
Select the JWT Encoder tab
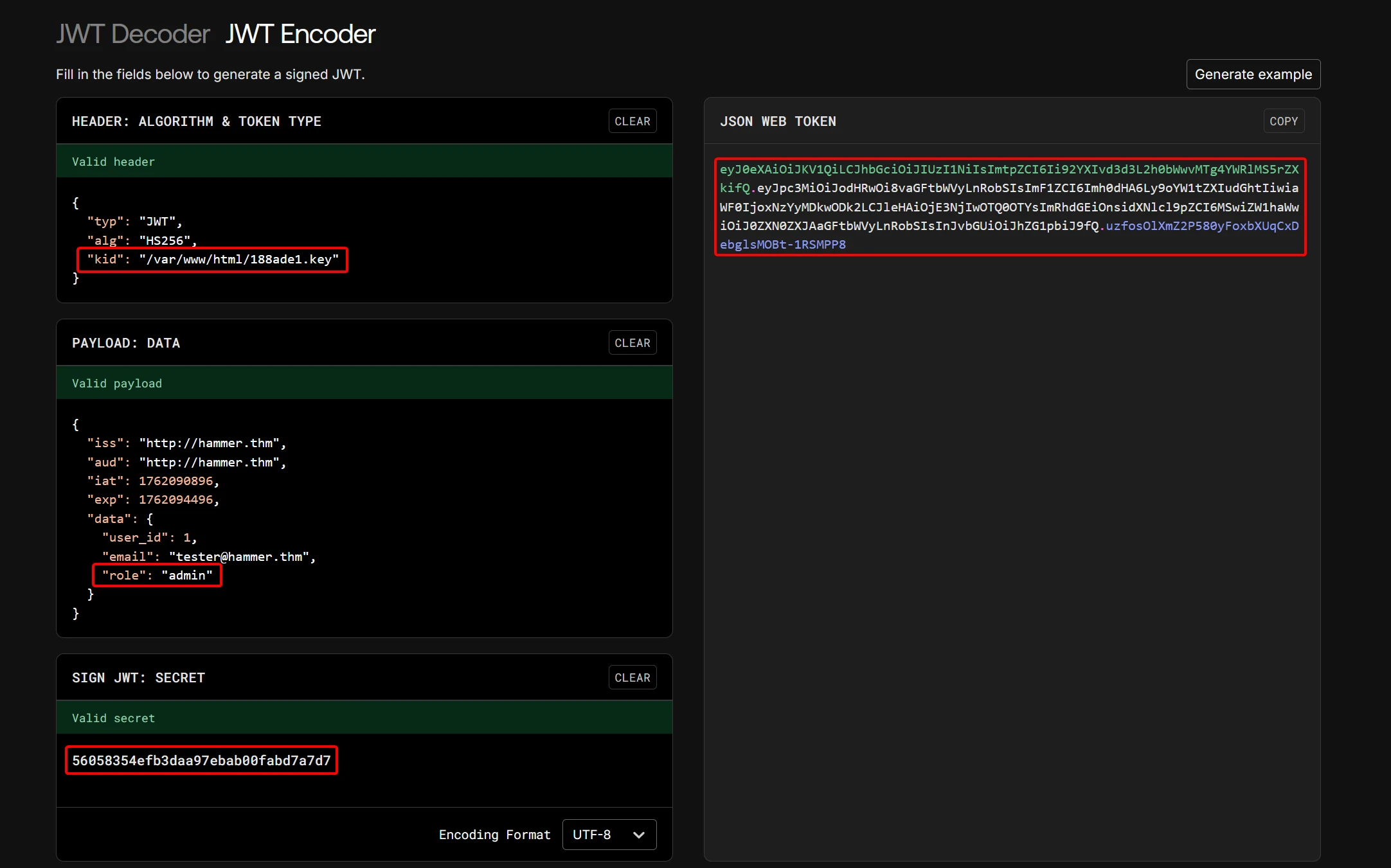[300, 34]
